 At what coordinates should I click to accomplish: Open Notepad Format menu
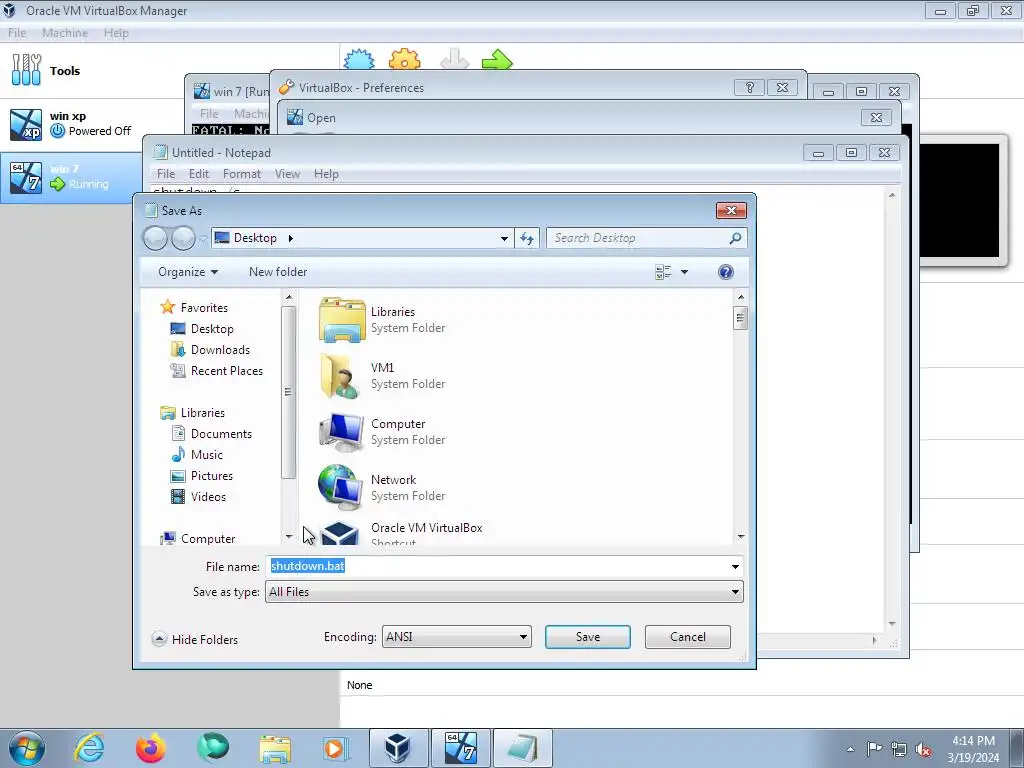click(242, 174)
